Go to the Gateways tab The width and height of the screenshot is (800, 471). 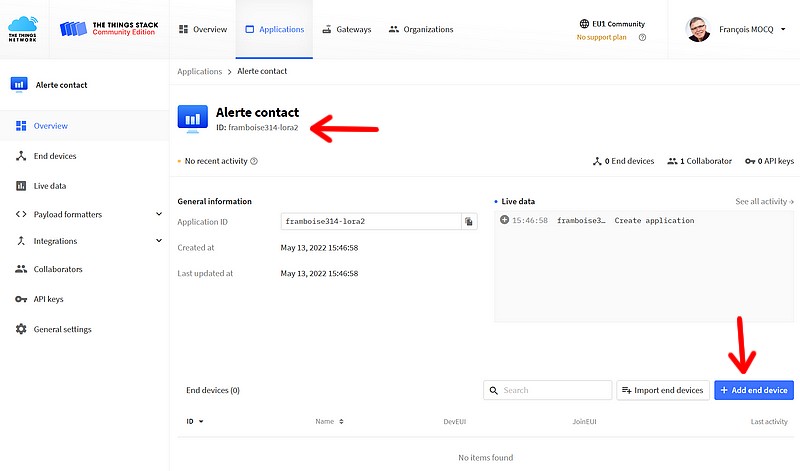point(347,29)
